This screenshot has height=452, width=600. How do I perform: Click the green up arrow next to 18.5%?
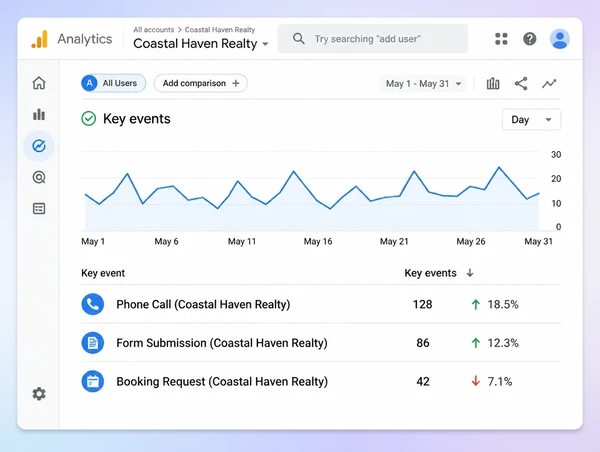476,304
